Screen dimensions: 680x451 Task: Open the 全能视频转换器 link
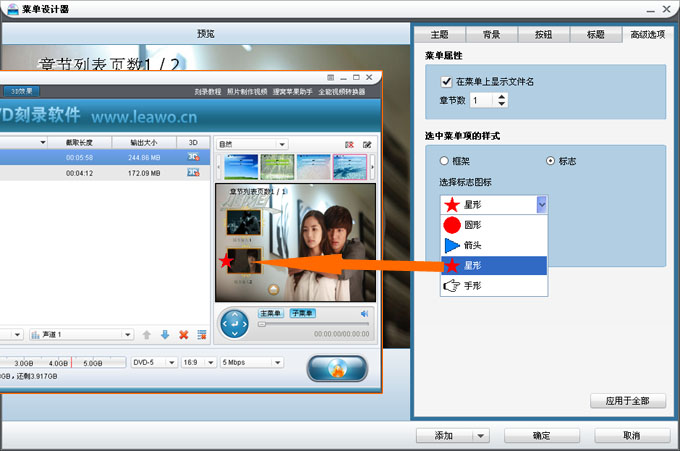(x=342, y=92)
